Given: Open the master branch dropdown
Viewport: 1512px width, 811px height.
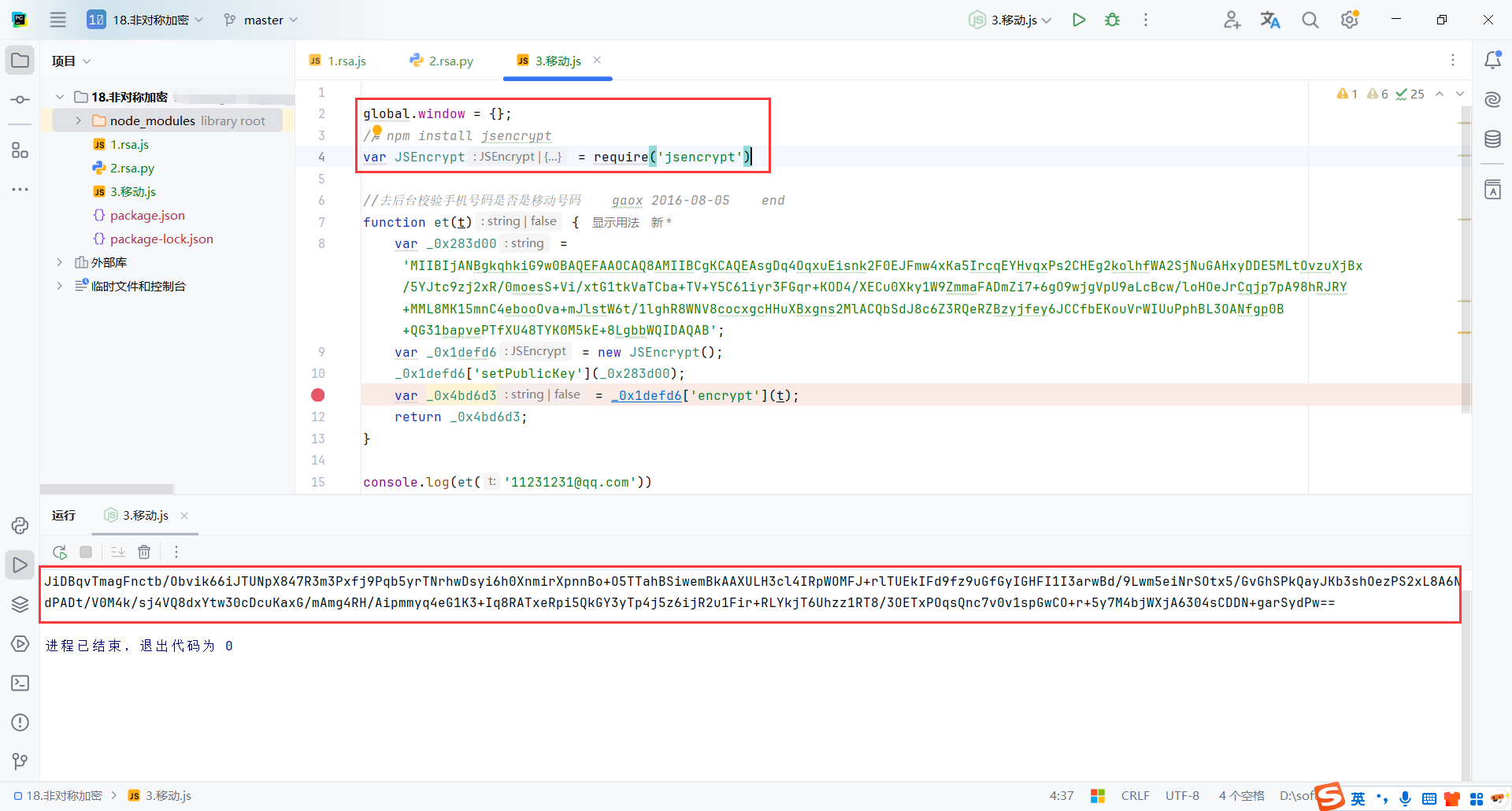Looking at the screenshot, I should (x=261, y=20).
